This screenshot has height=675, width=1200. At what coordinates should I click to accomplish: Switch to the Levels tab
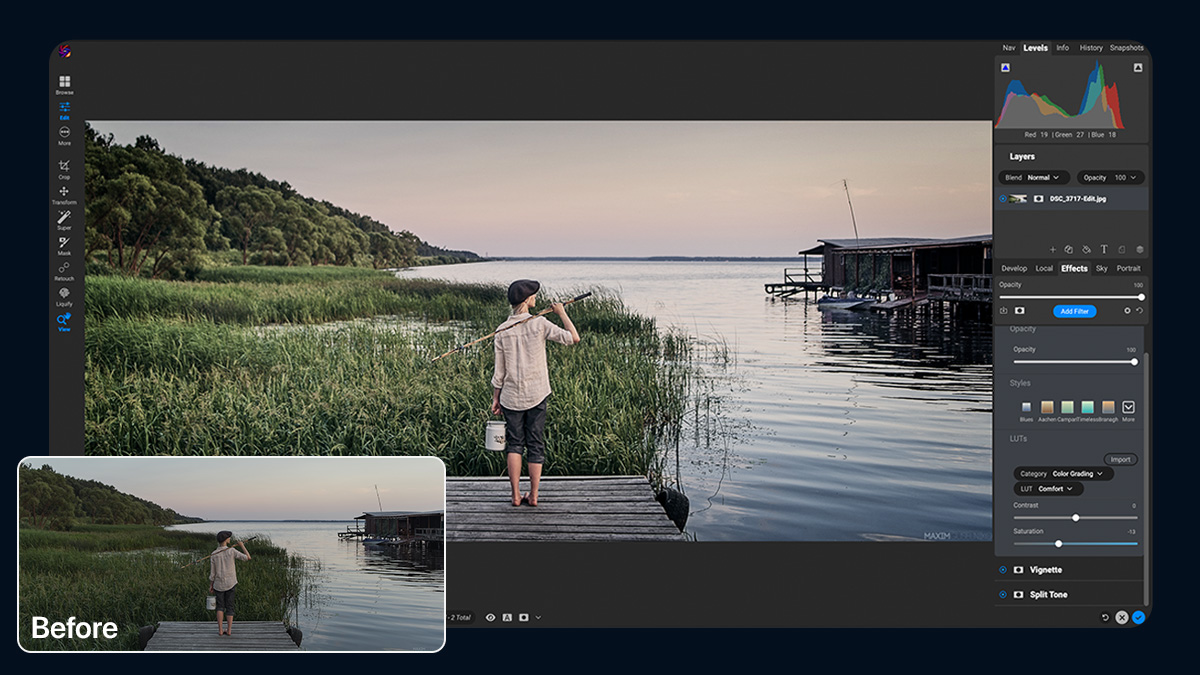(1036, 48)
